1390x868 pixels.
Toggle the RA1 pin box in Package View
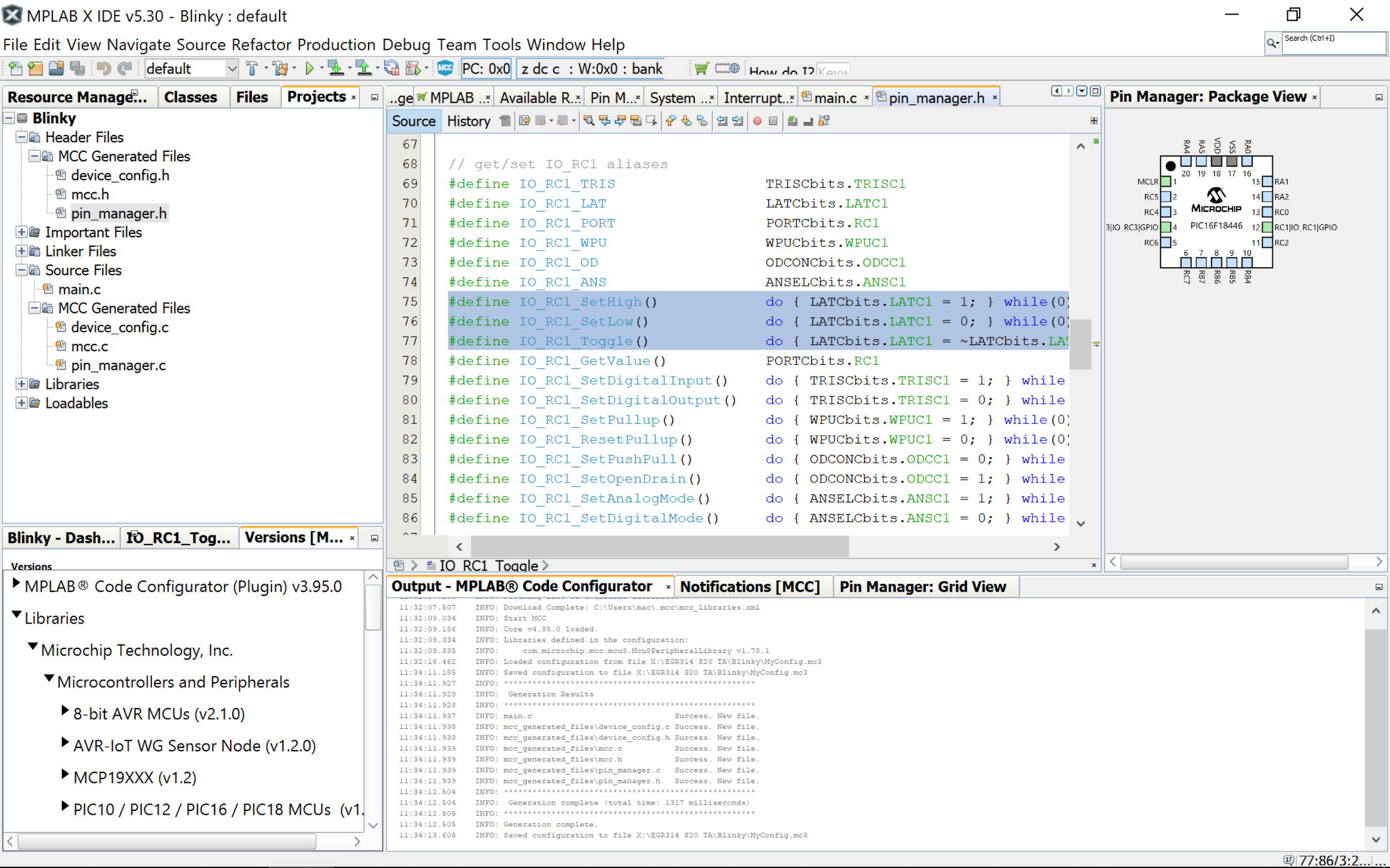[1267, 182]
